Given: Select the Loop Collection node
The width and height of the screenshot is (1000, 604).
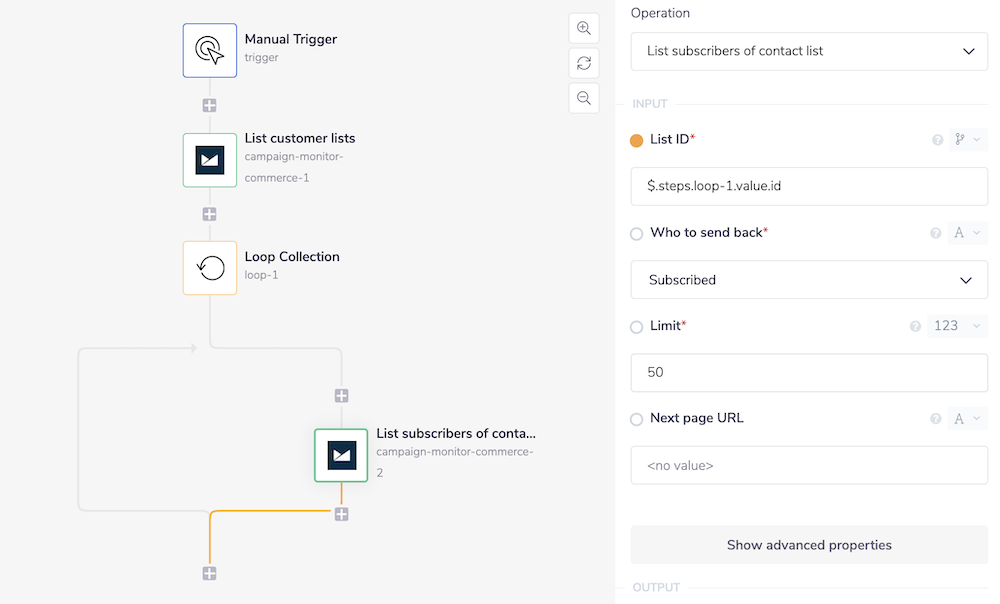Looking at the screenshot, I should (209, 267).
